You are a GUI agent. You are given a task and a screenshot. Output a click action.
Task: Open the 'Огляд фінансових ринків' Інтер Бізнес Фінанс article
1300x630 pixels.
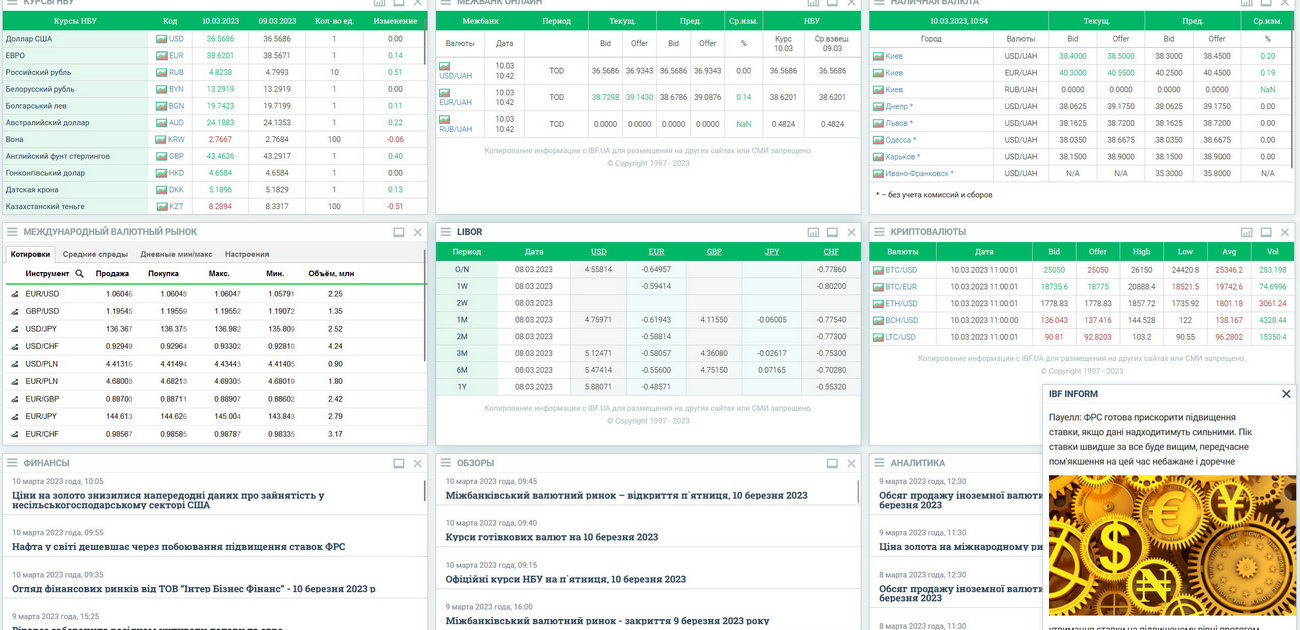click(x=194, y=588)
